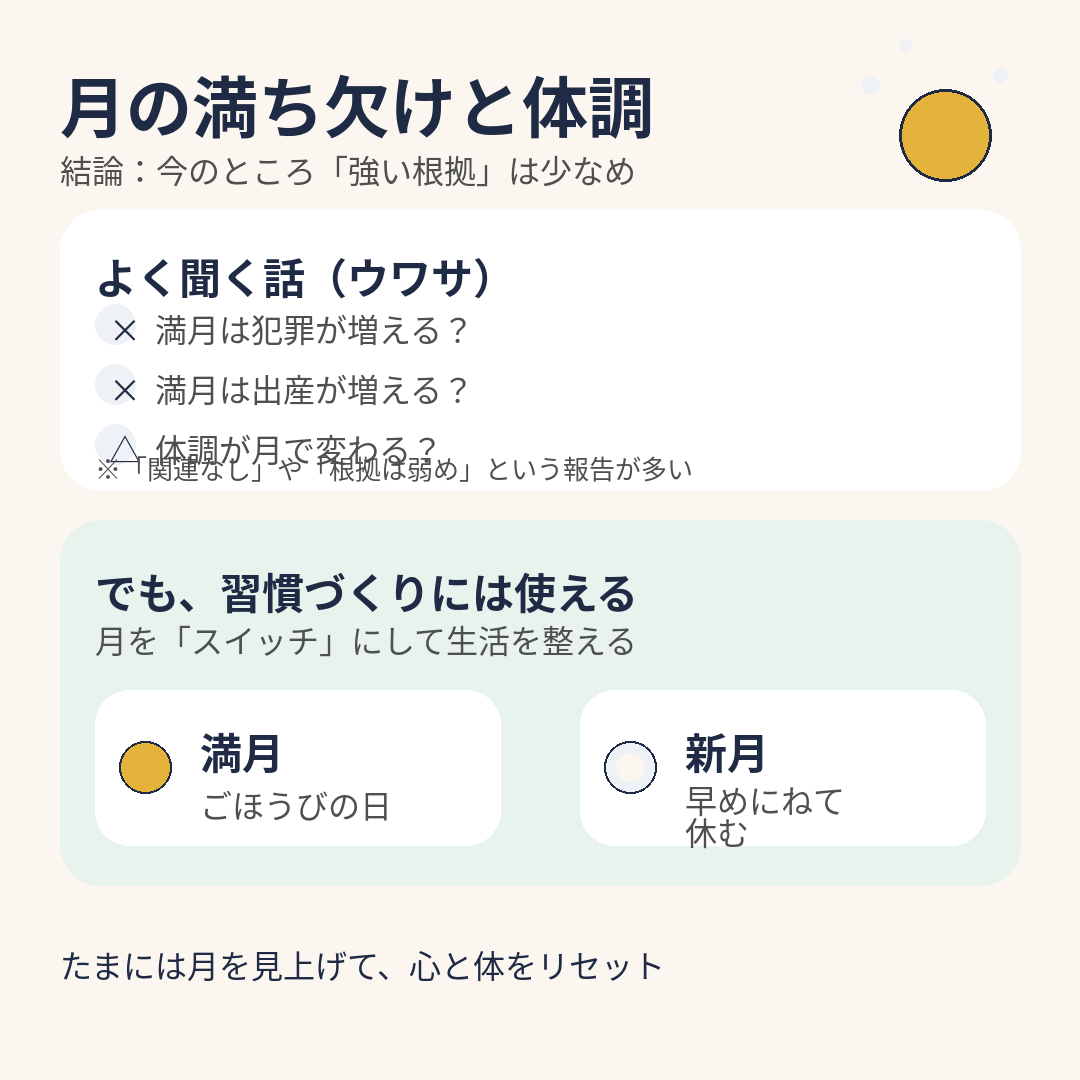Click the main title 月の満ち欠けと体調
1080x1080 pixels.
(x=357, y=108)
